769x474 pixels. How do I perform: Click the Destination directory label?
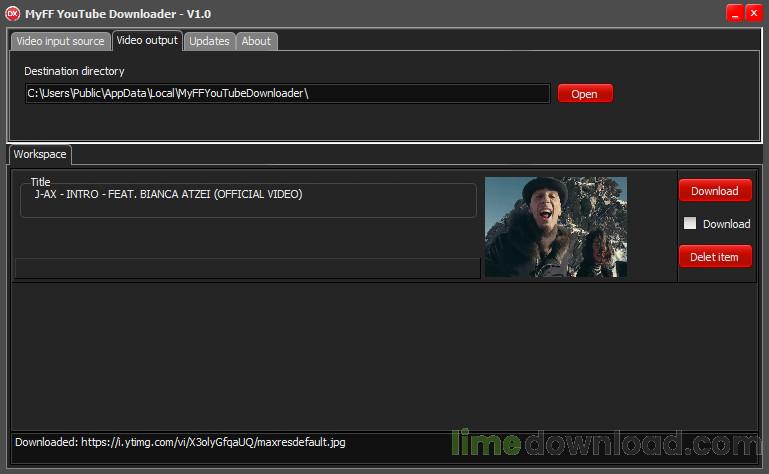click(x=75, y=71)
